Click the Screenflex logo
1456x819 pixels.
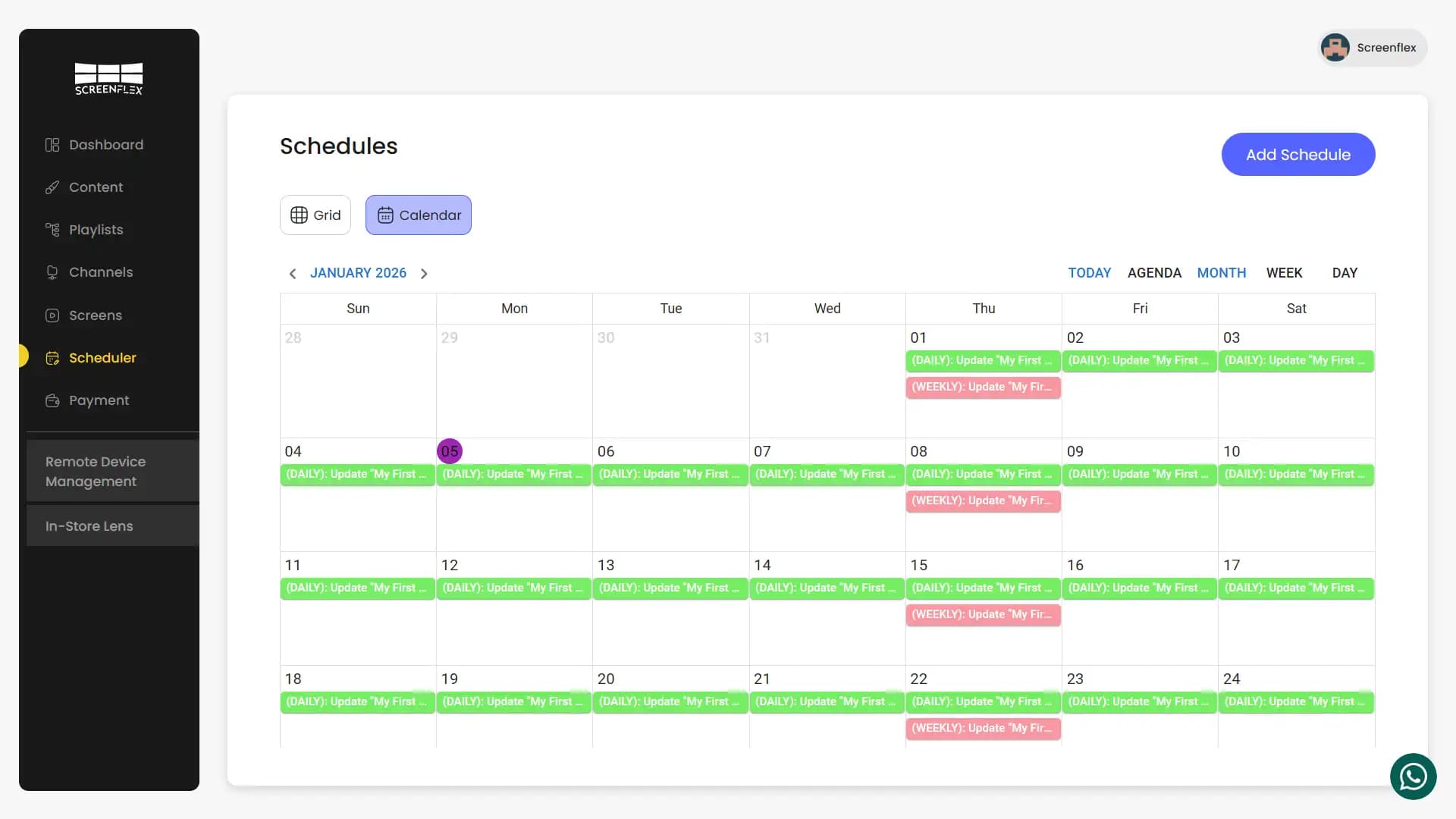click(108, 79)
